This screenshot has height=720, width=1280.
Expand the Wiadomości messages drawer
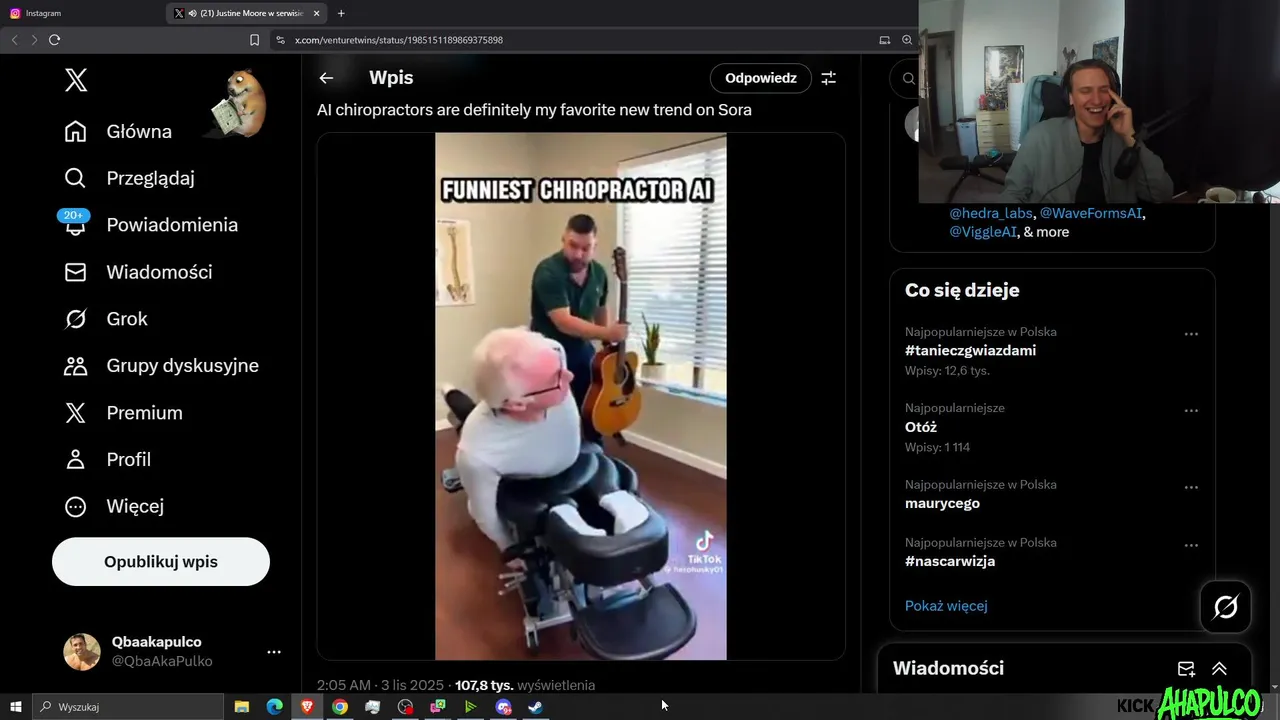coord(1219,669)
